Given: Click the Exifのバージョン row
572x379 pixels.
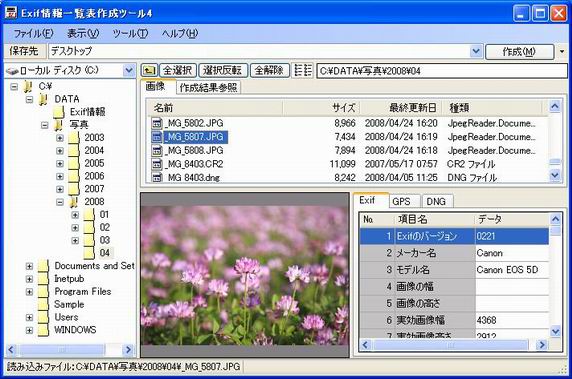Looking at the screenshot, I should (x=454, y=236).
